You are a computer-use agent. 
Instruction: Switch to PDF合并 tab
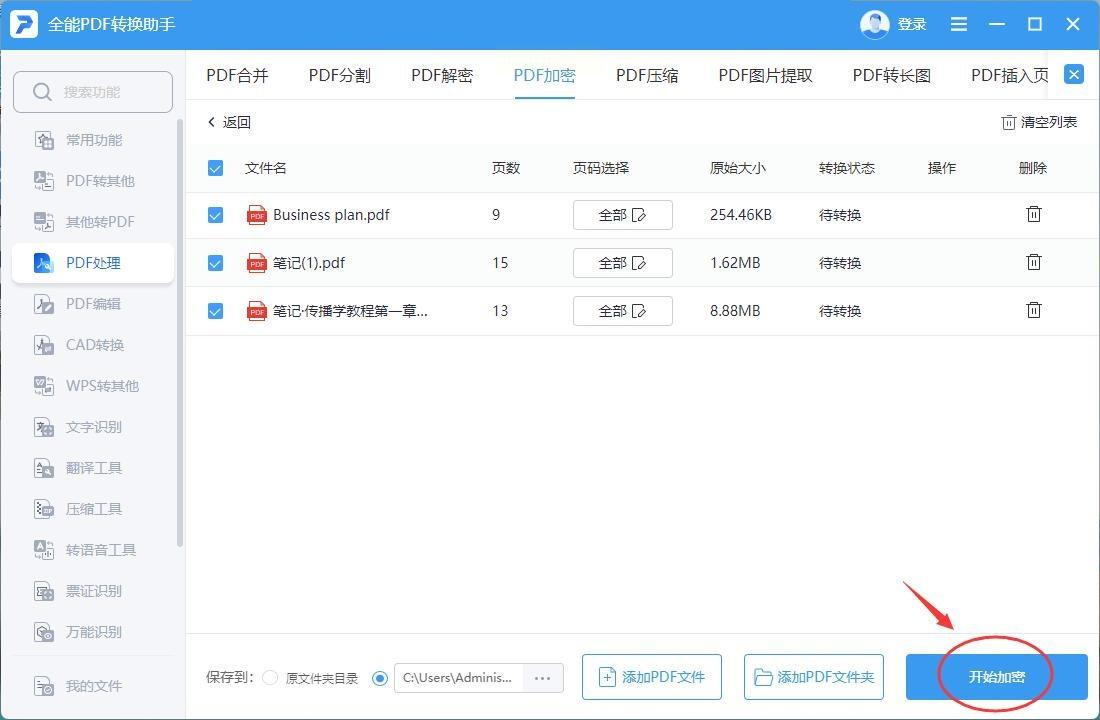(x=237, y=75)
